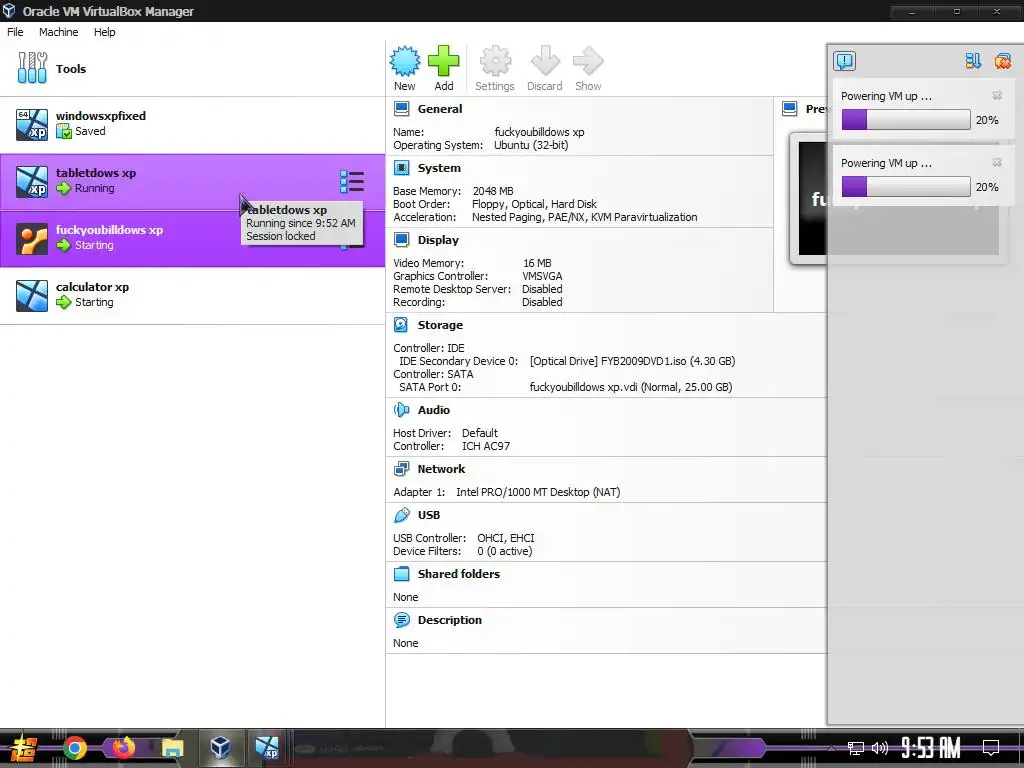Click the Start button on taskbar

pos(24,748)
